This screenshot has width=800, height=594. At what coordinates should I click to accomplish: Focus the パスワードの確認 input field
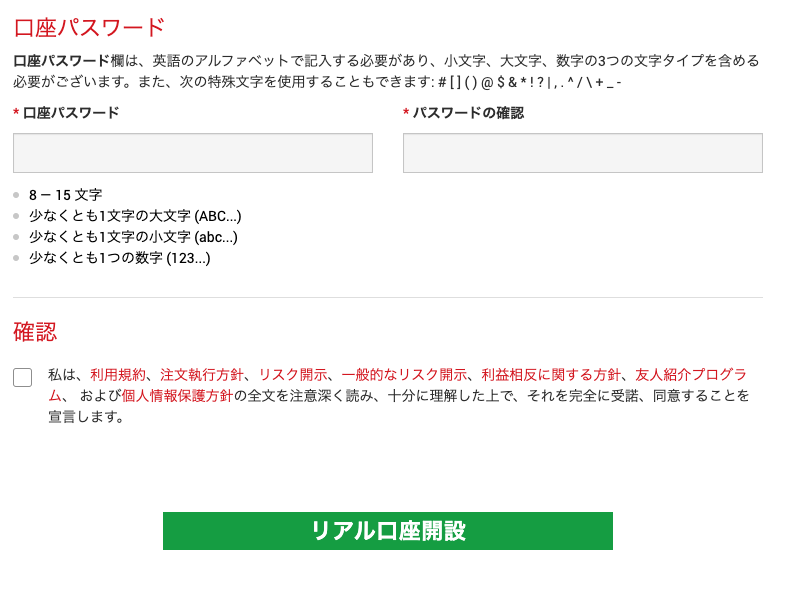[x=582, y=153]
